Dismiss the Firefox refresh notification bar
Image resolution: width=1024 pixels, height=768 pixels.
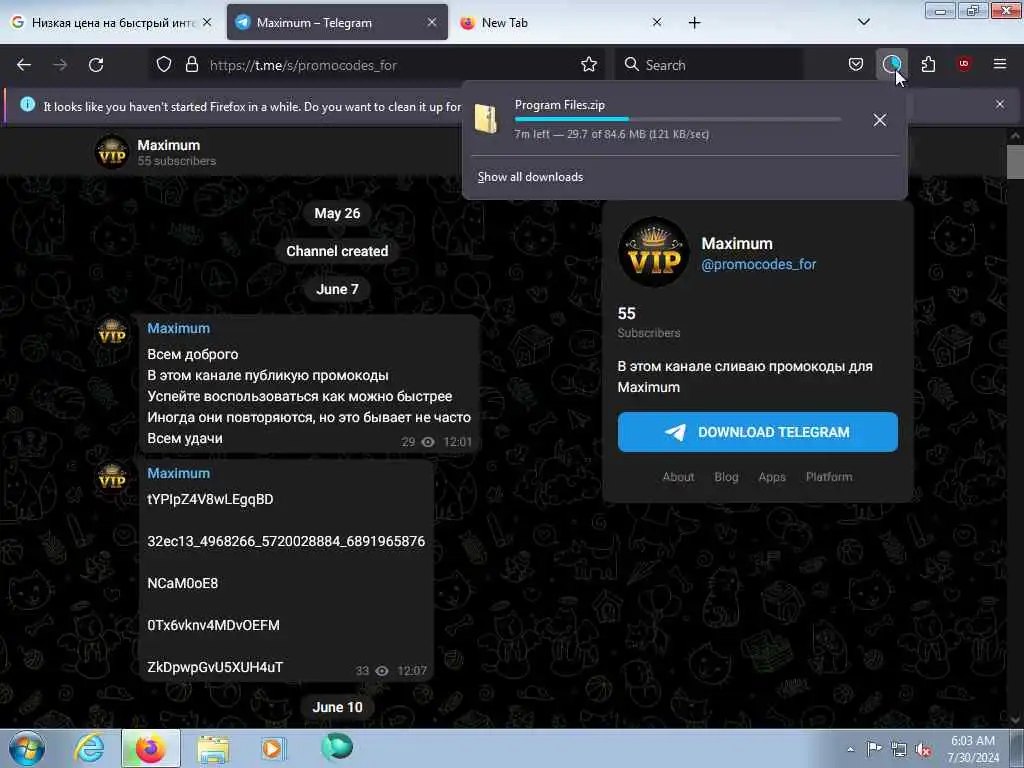point(1000,104)
